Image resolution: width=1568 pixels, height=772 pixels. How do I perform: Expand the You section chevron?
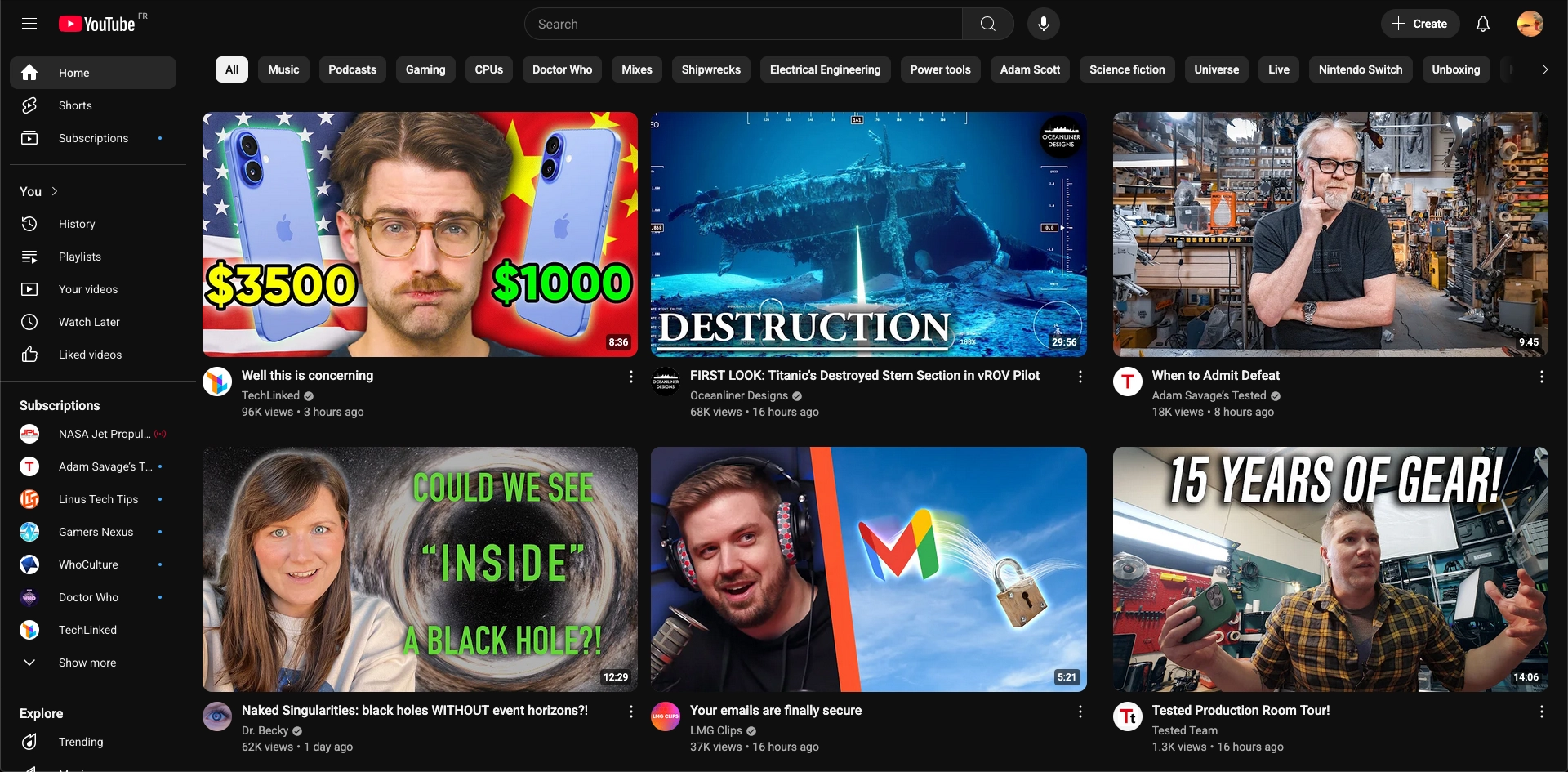point(55,191)
